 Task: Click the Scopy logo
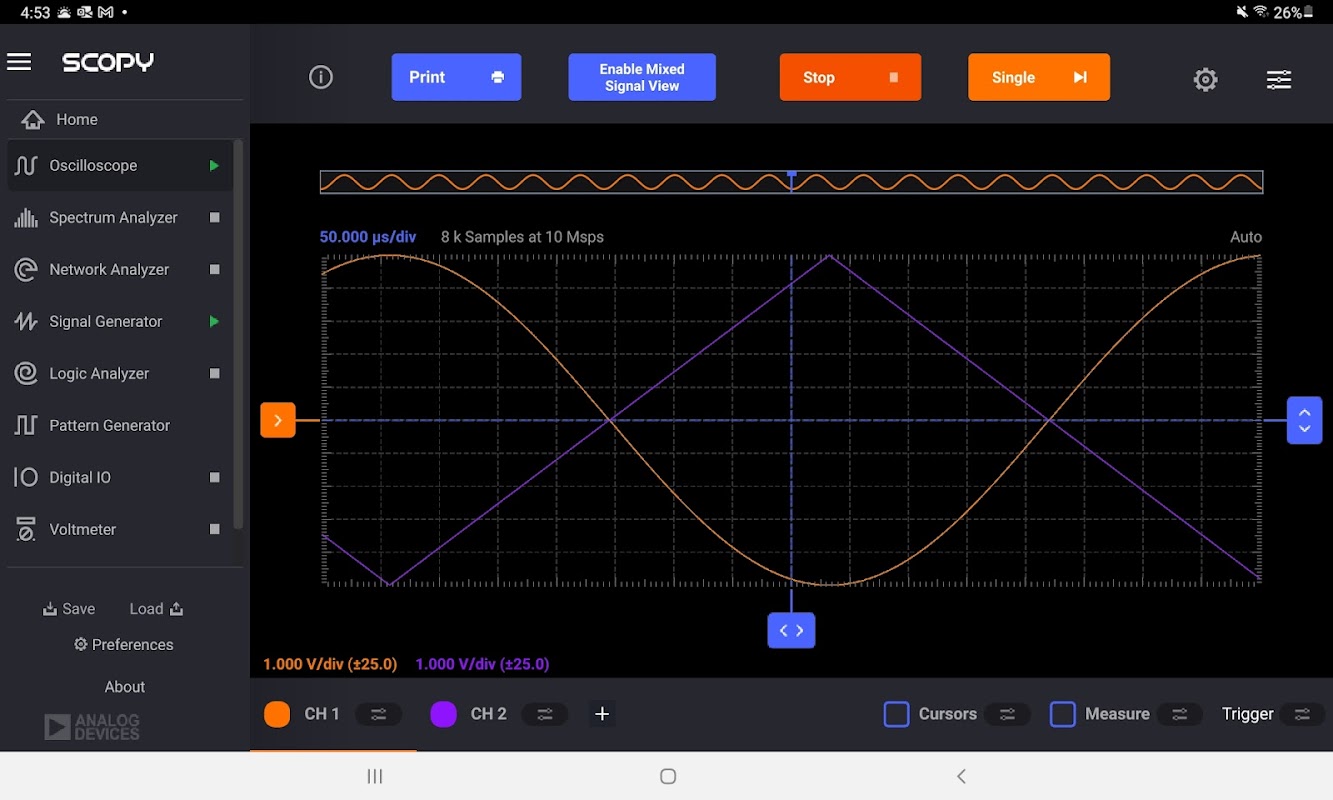108,62
